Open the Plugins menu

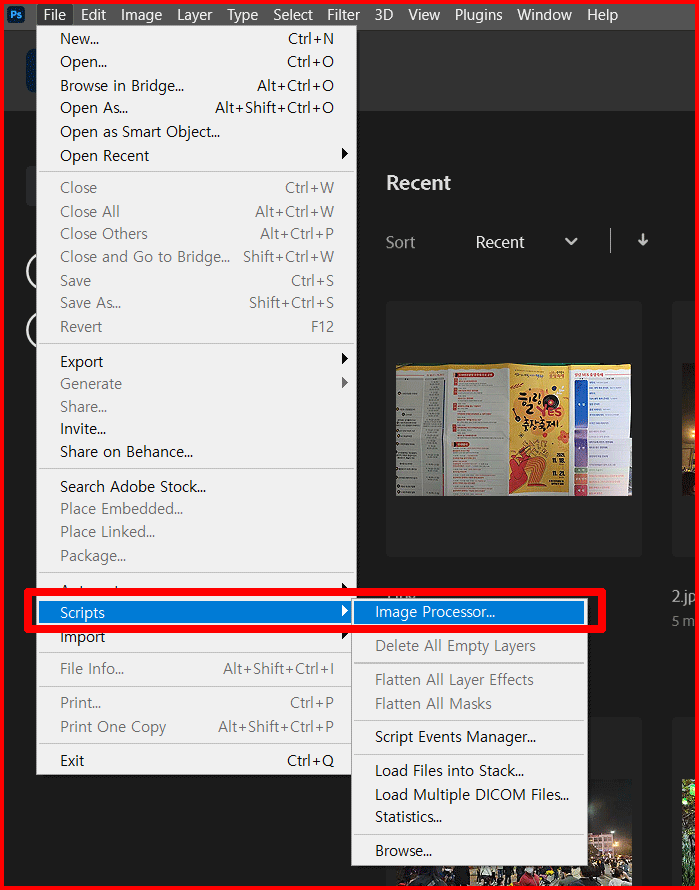click(x=478, y=15)
